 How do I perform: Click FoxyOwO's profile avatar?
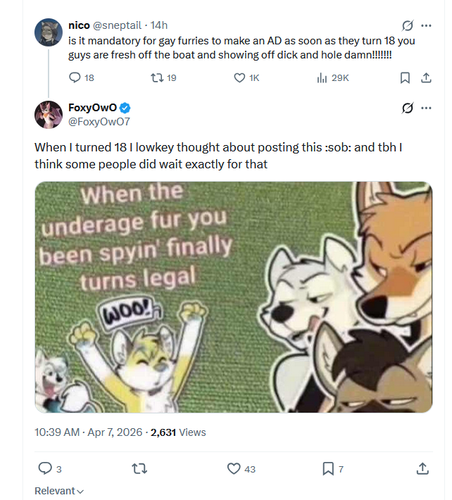click(x=49, y=115)
